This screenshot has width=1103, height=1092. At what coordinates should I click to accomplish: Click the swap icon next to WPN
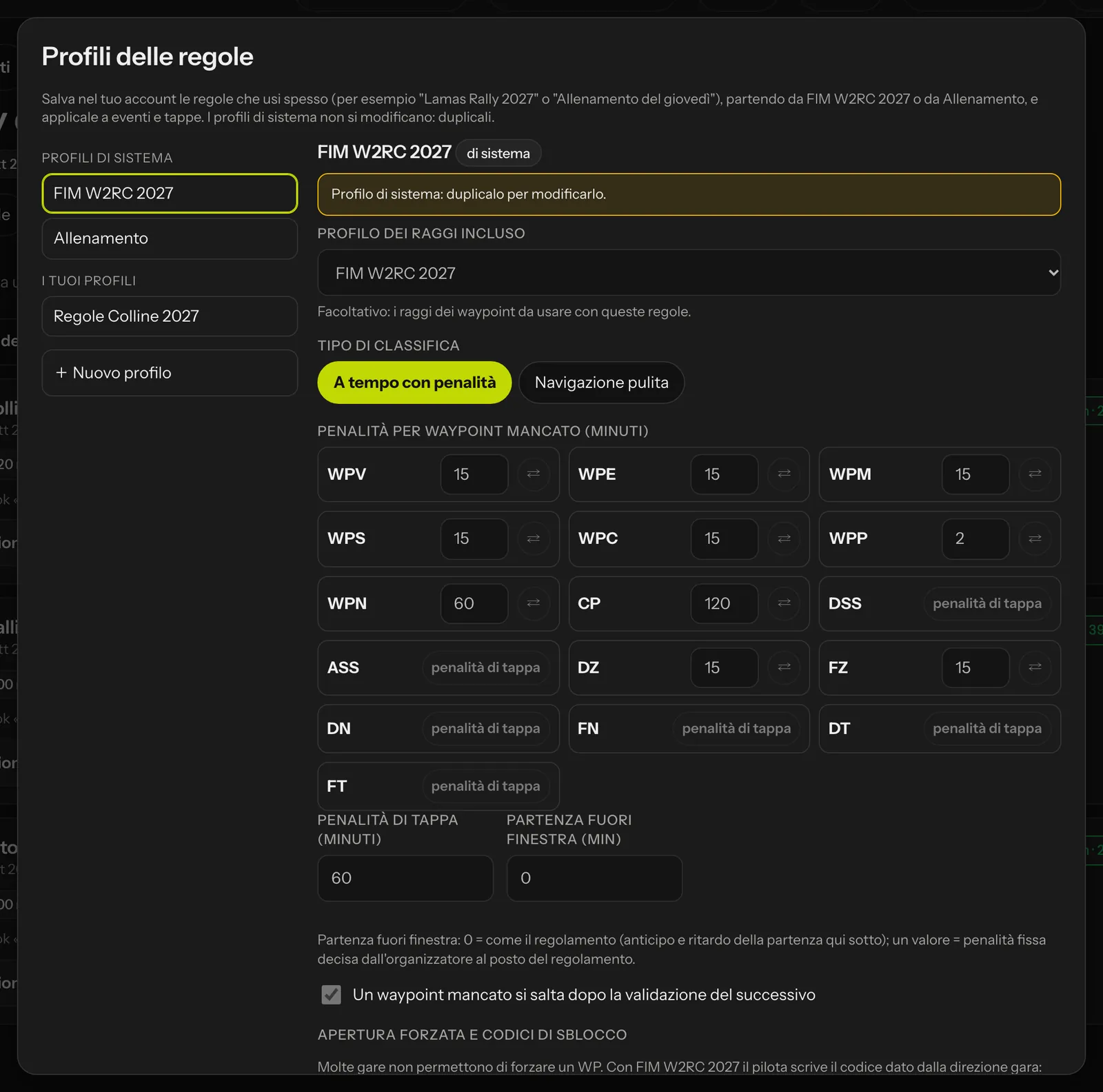tap(534, 603)
